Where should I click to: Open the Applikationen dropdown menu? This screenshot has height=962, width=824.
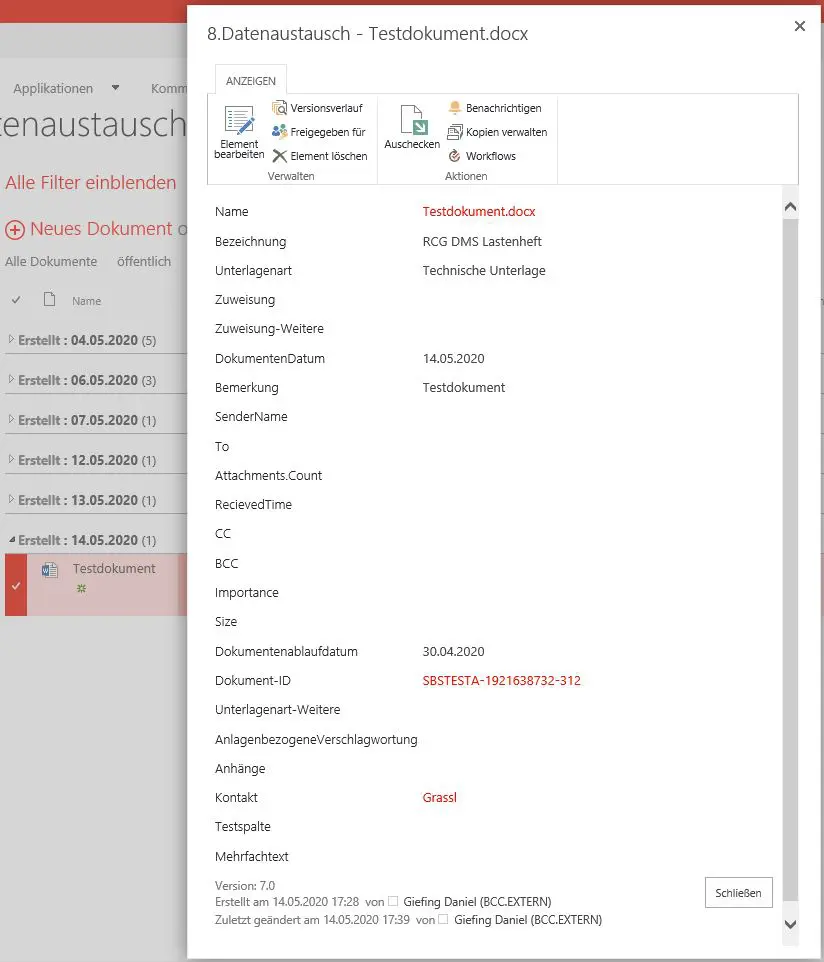113,88
